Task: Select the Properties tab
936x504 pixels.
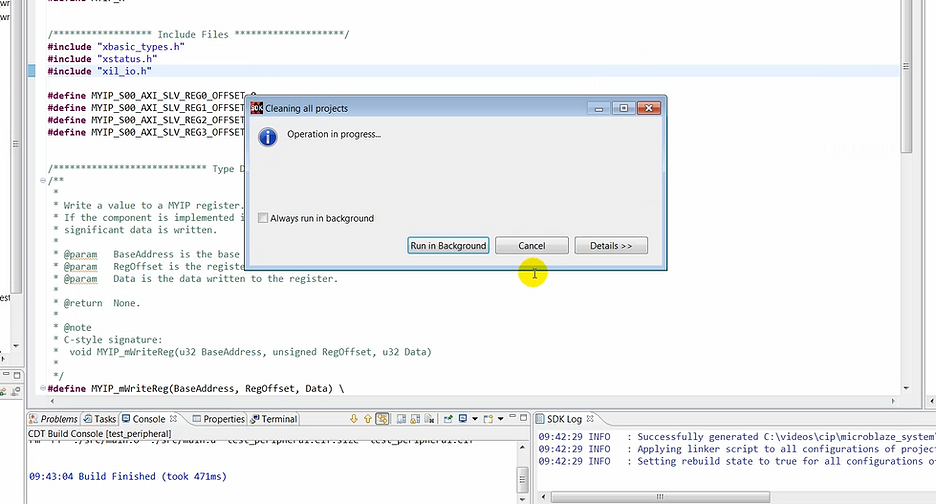Action: coord(223,419)
